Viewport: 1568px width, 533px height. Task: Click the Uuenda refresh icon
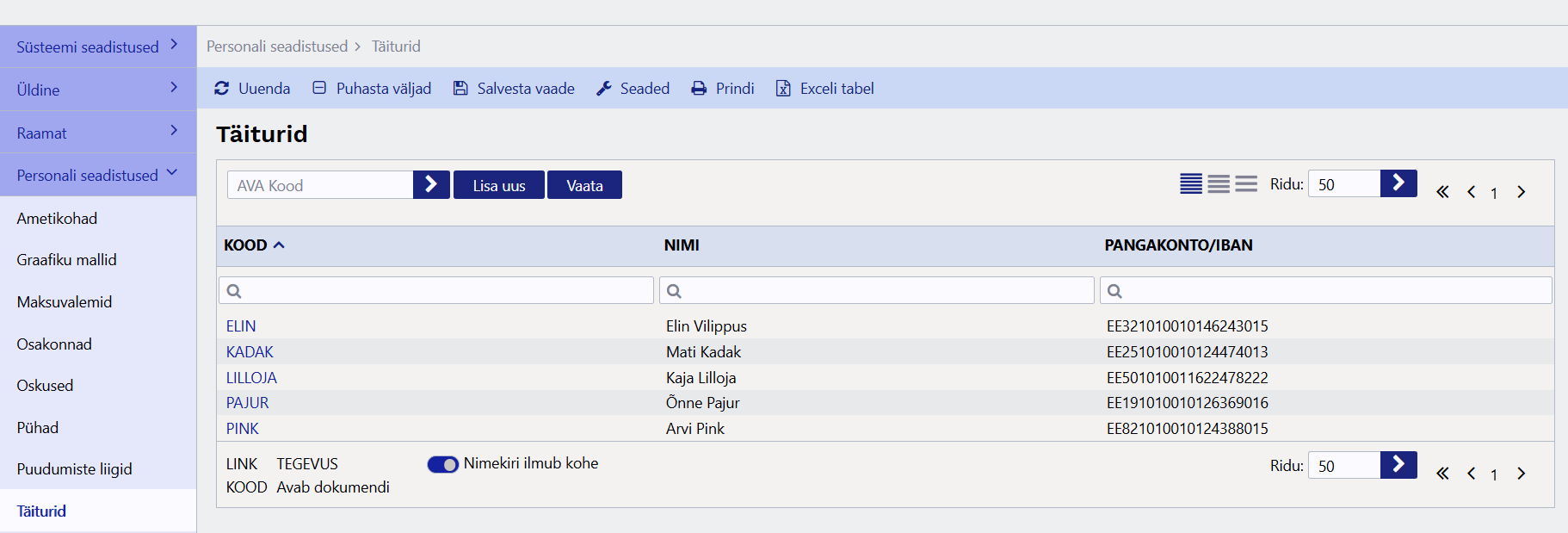[222, 88]
